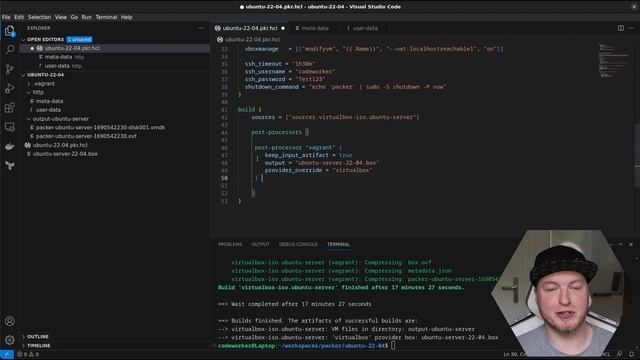The width and height of the screenshot is (640, 360).
Task: Switch to the meta-data editor tab
Action: pyautogui.click(x=315, y=28)
